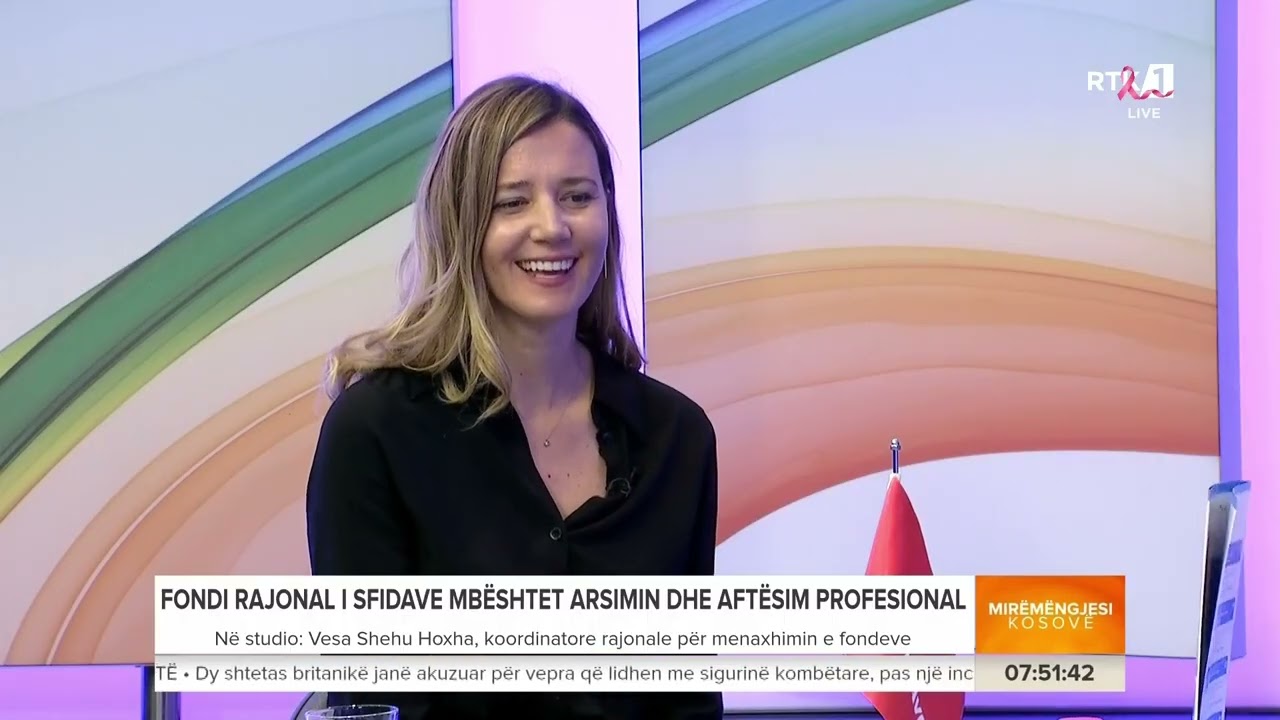Viewport: 1280px width, 720px height.
Task: Click the orange "Mirëmëngjesi Kosovë" program logo
Action: [1050, 615]
